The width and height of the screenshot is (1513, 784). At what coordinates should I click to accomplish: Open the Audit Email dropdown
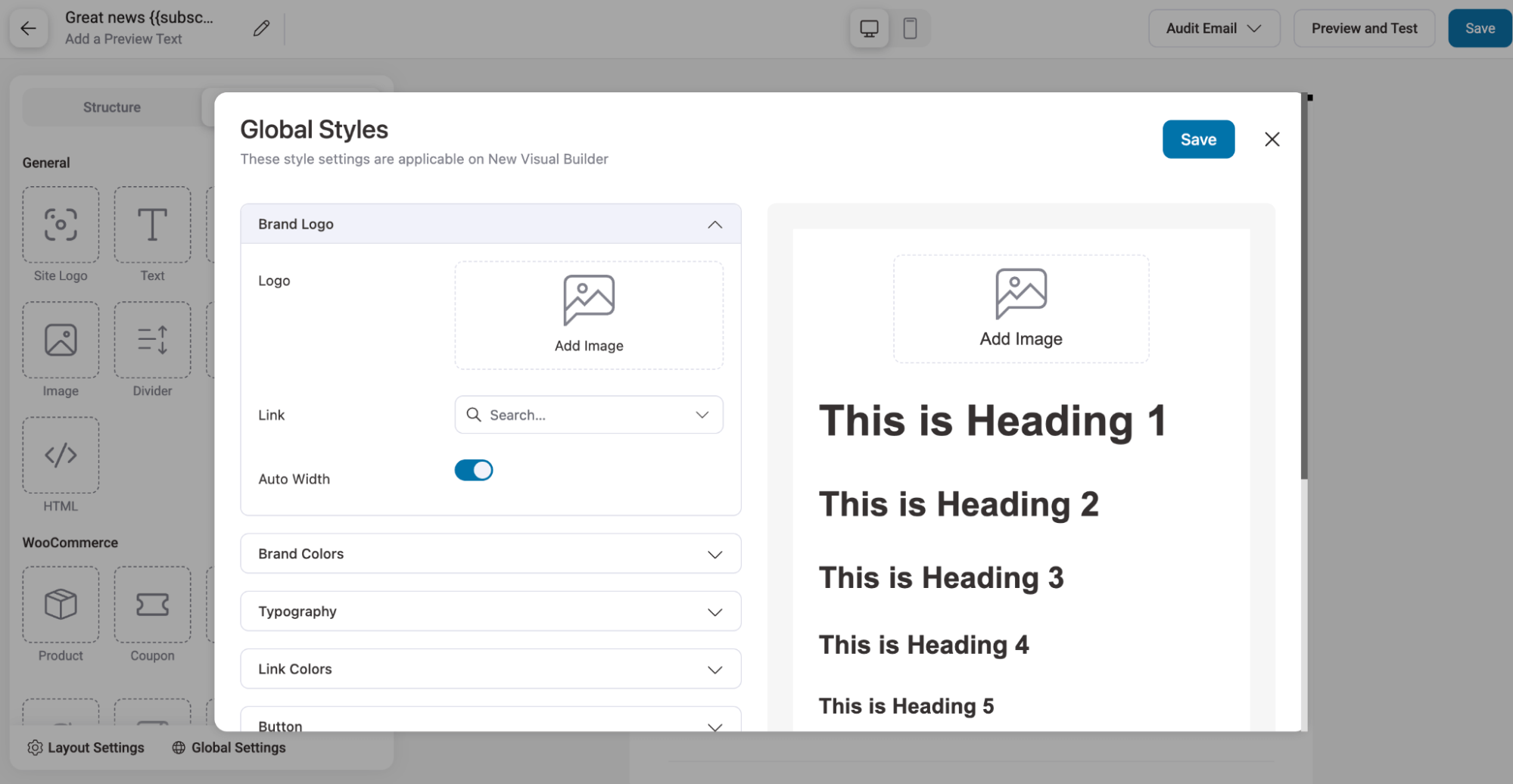point(1213,29)
